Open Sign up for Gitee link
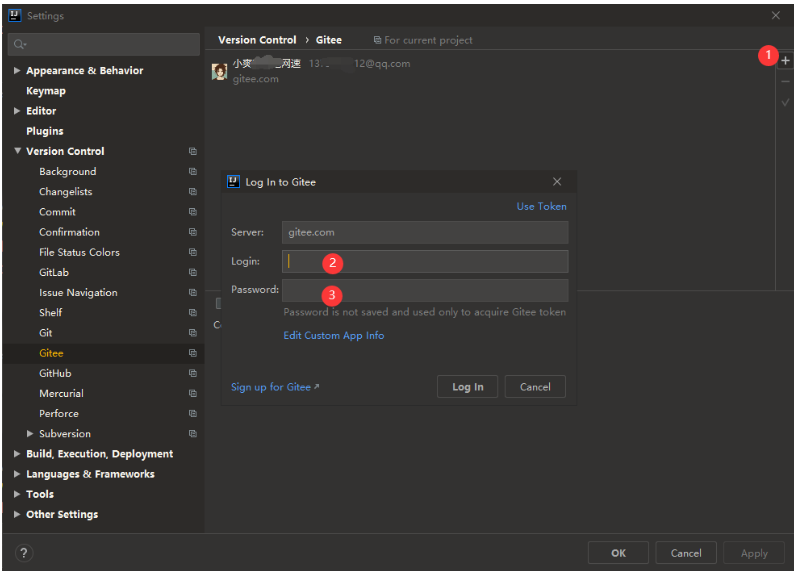Image resolution: width=794 pixels, height=571 pixels. [275, 387]
